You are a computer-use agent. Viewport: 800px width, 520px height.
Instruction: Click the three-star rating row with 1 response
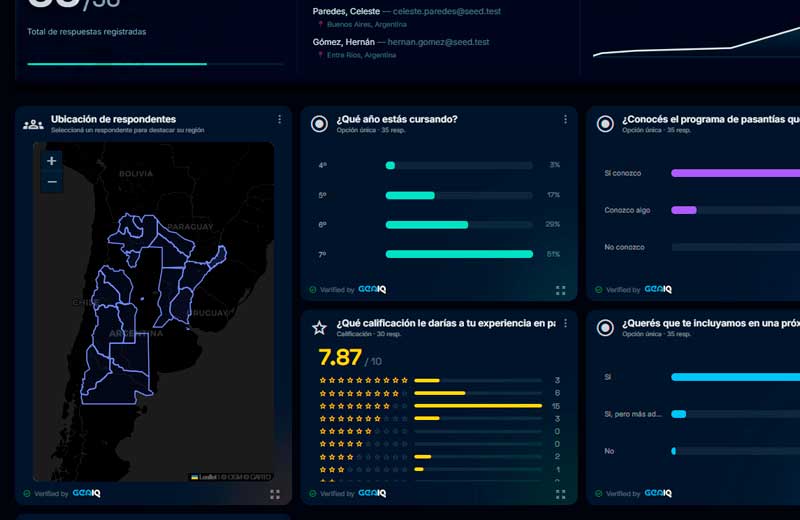[439, 469]
